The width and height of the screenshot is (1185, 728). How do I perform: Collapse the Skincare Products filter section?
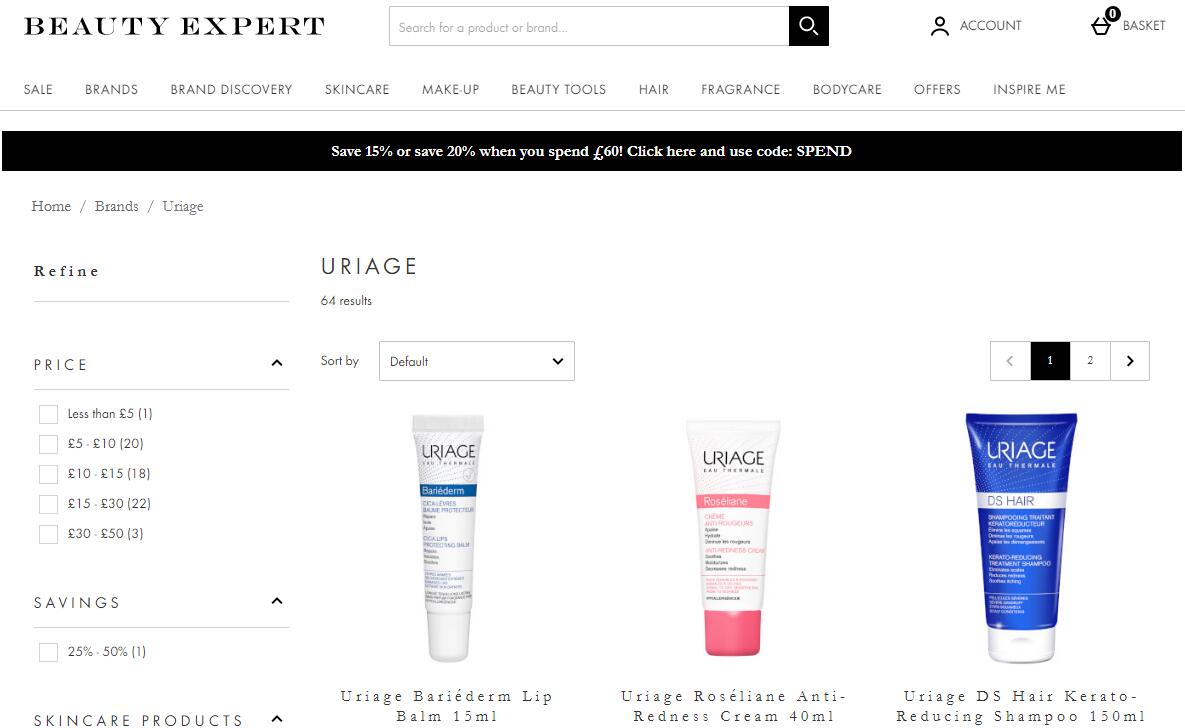(277, 719)
